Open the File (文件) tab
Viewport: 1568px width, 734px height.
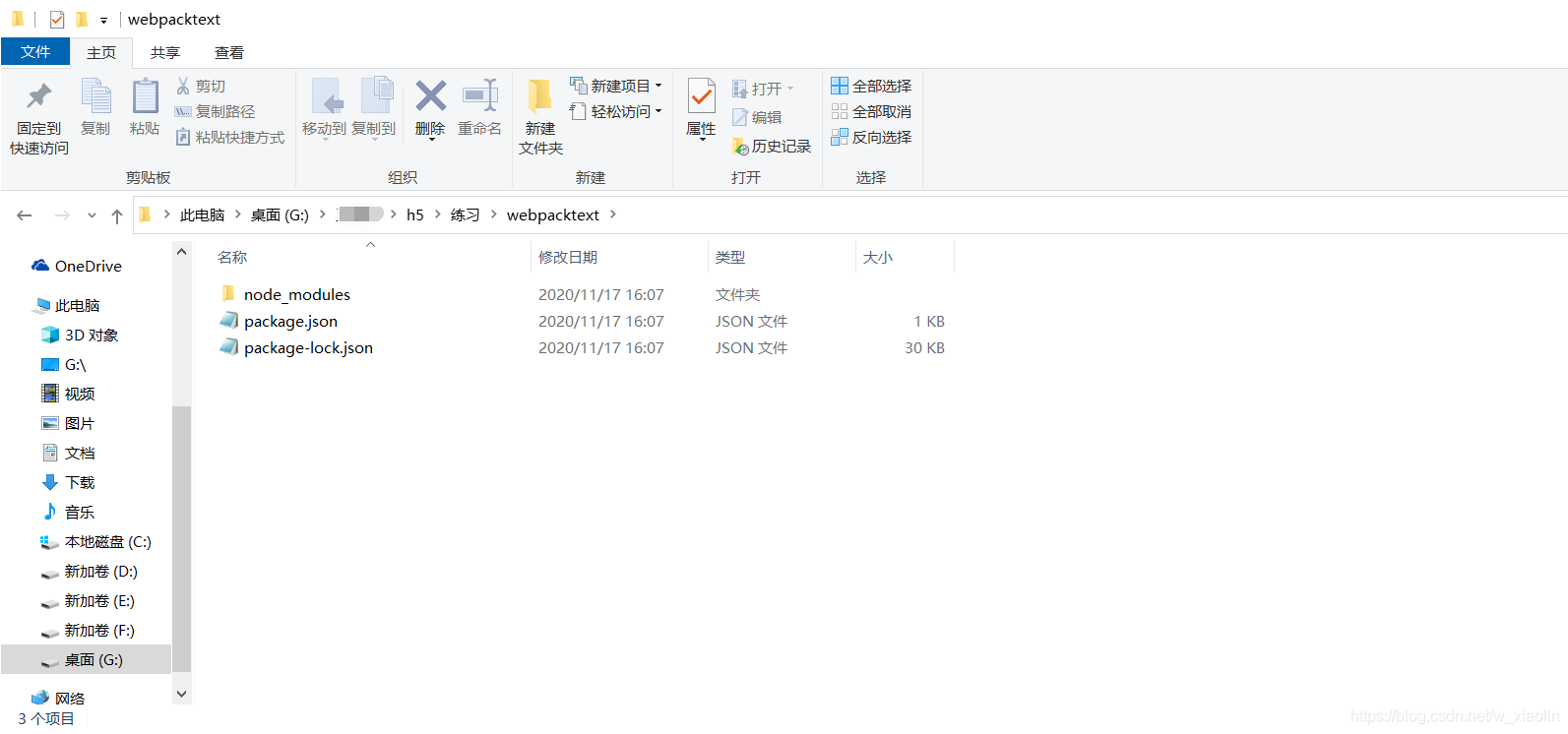coord(35,52)
